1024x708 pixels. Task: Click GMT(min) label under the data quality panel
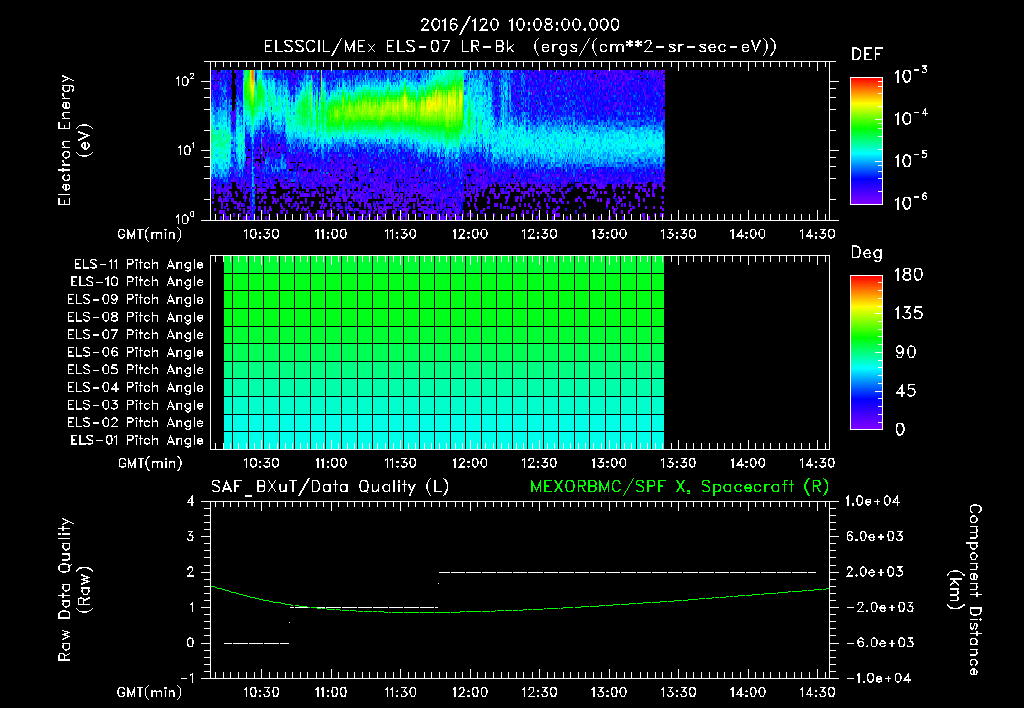click(150, 692)
